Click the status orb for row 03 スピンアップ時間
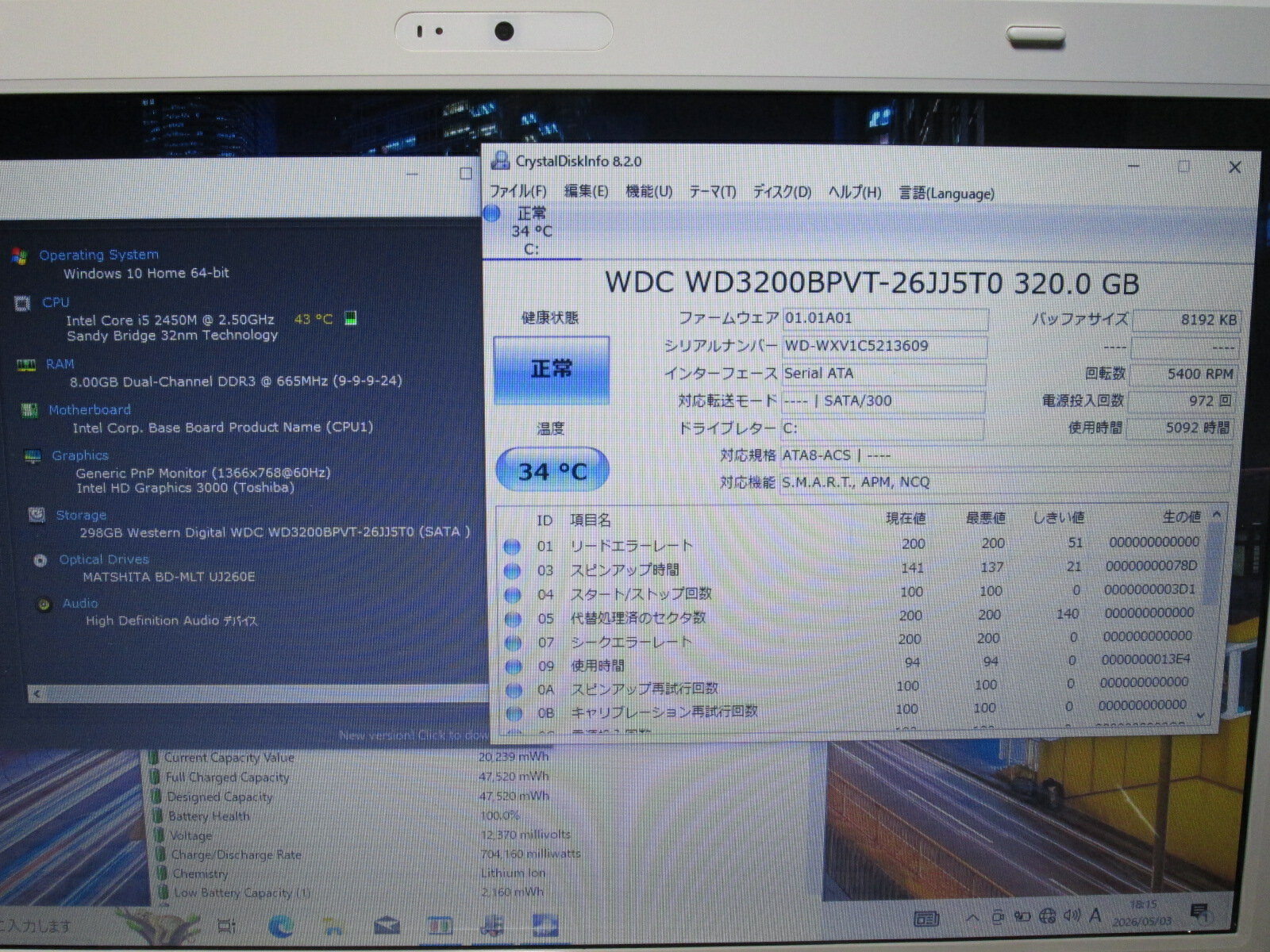The width and height of the screenshot is (1270, 952). pyautogui.click(x=513, y=570)
